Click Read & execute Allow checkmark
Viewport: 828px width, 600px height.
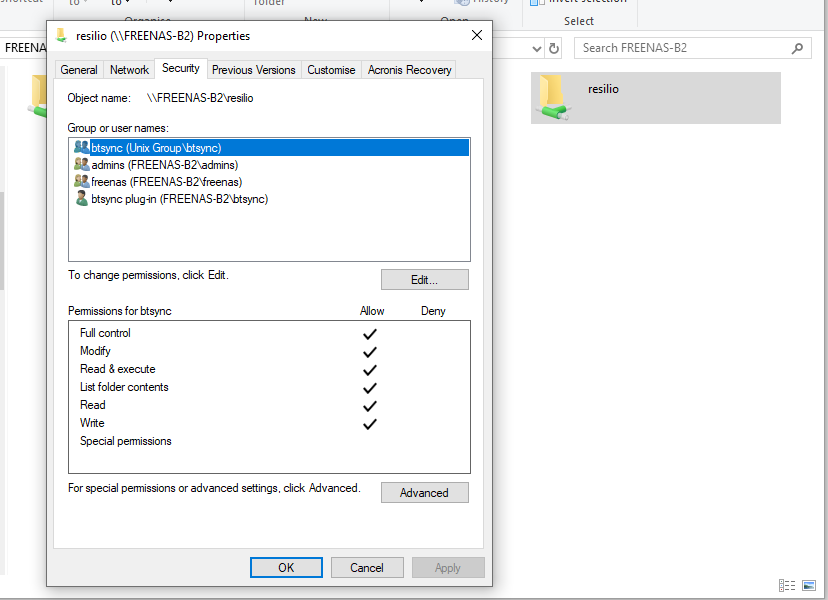tap(370, 370)
